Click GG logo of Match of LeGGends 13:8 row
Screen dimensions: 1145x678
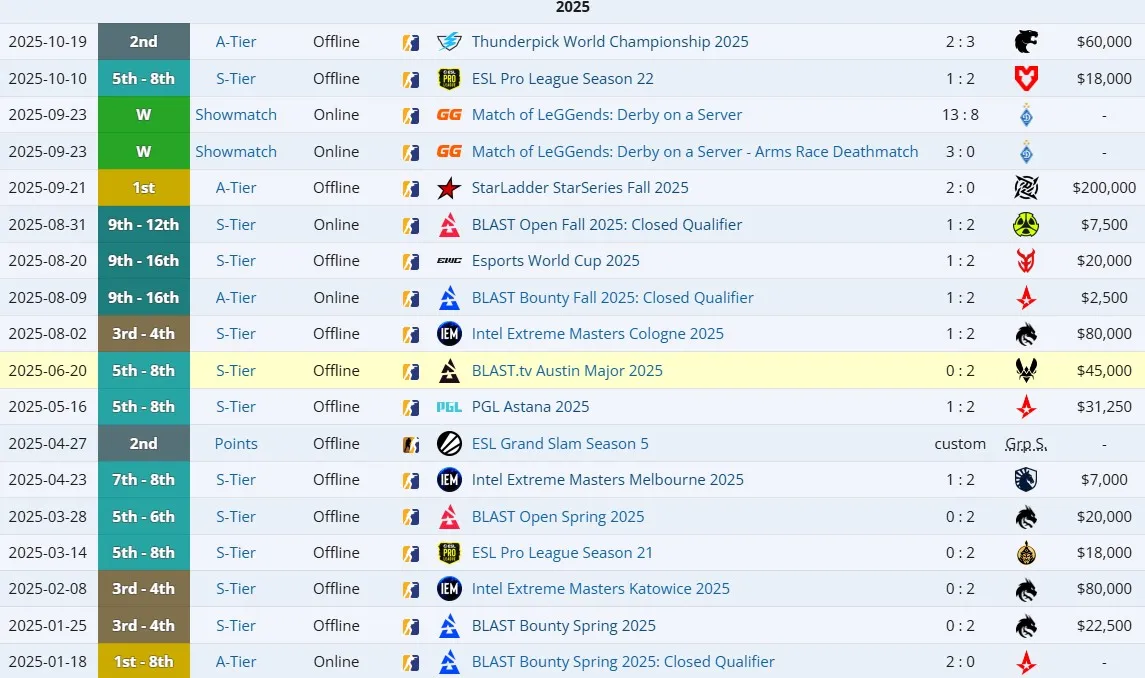click(449, 115)
